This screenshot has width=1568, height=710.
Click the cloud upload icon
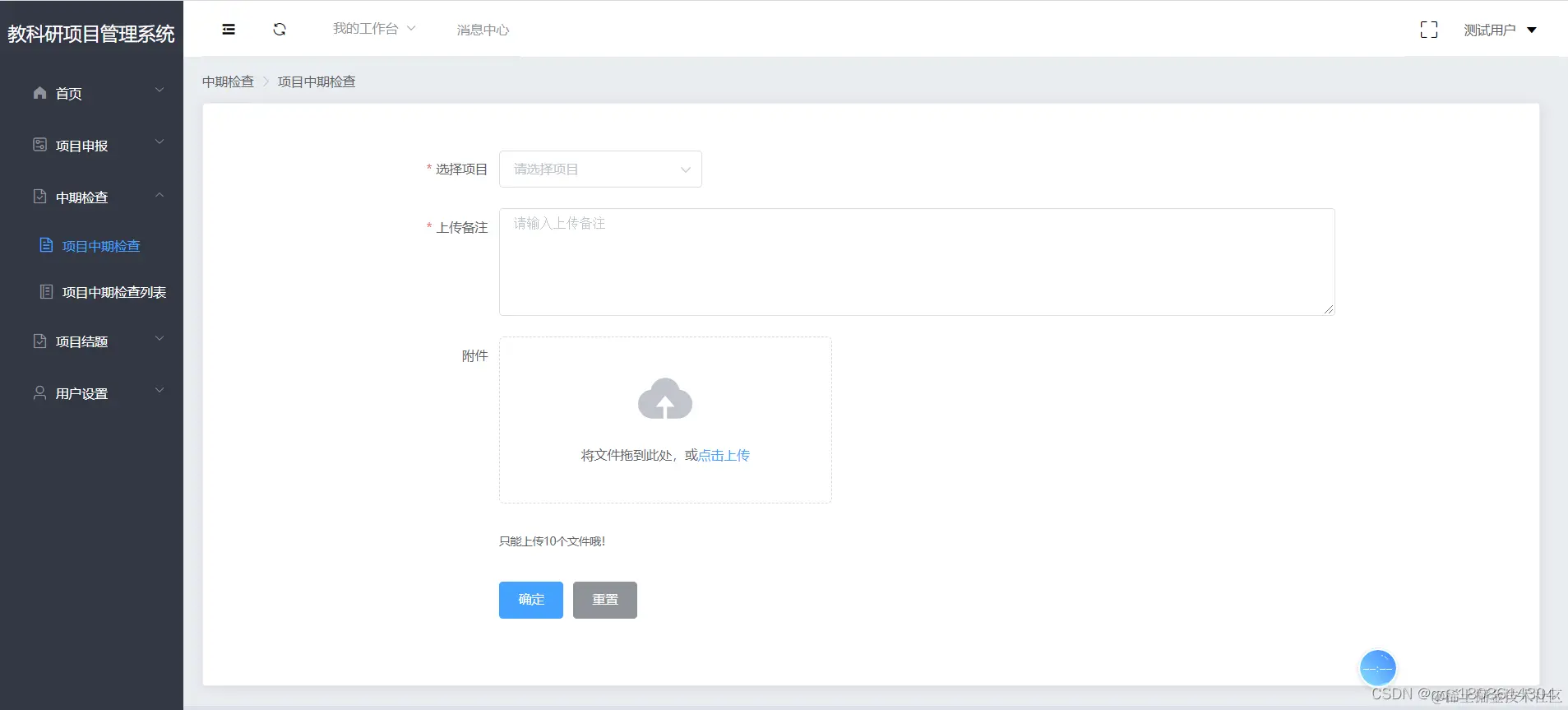(665, 399)
